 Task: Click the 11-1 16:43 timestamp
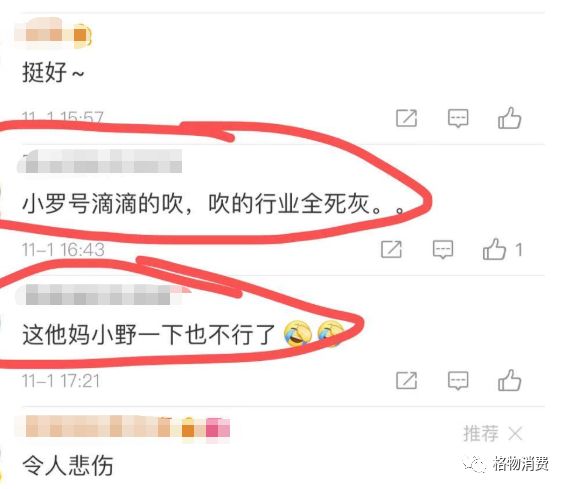click(x=64, y=250)
